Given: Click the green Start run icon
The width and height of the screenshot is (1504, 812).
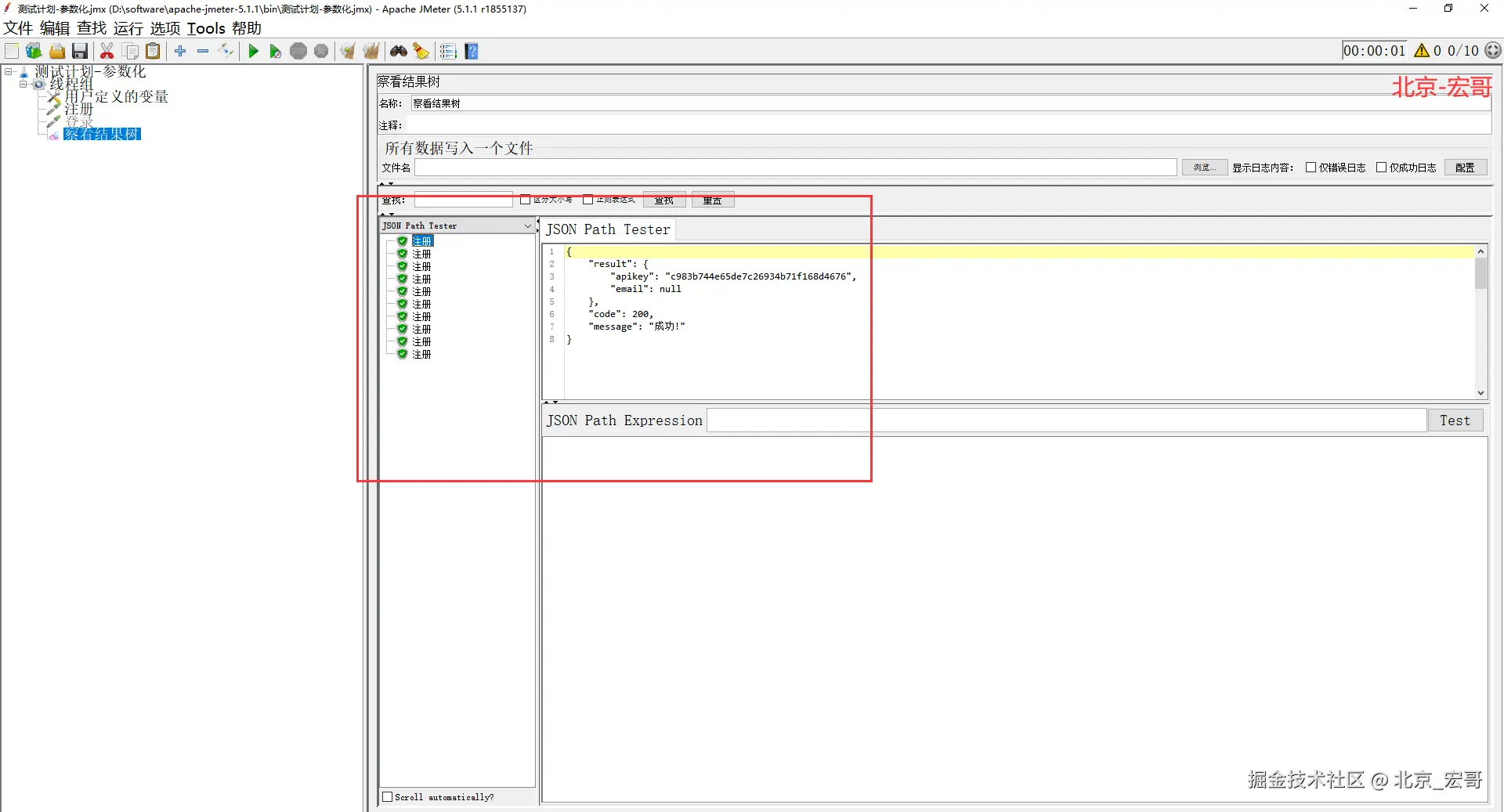Looking at the screenshot, I should tap(253, 52).
